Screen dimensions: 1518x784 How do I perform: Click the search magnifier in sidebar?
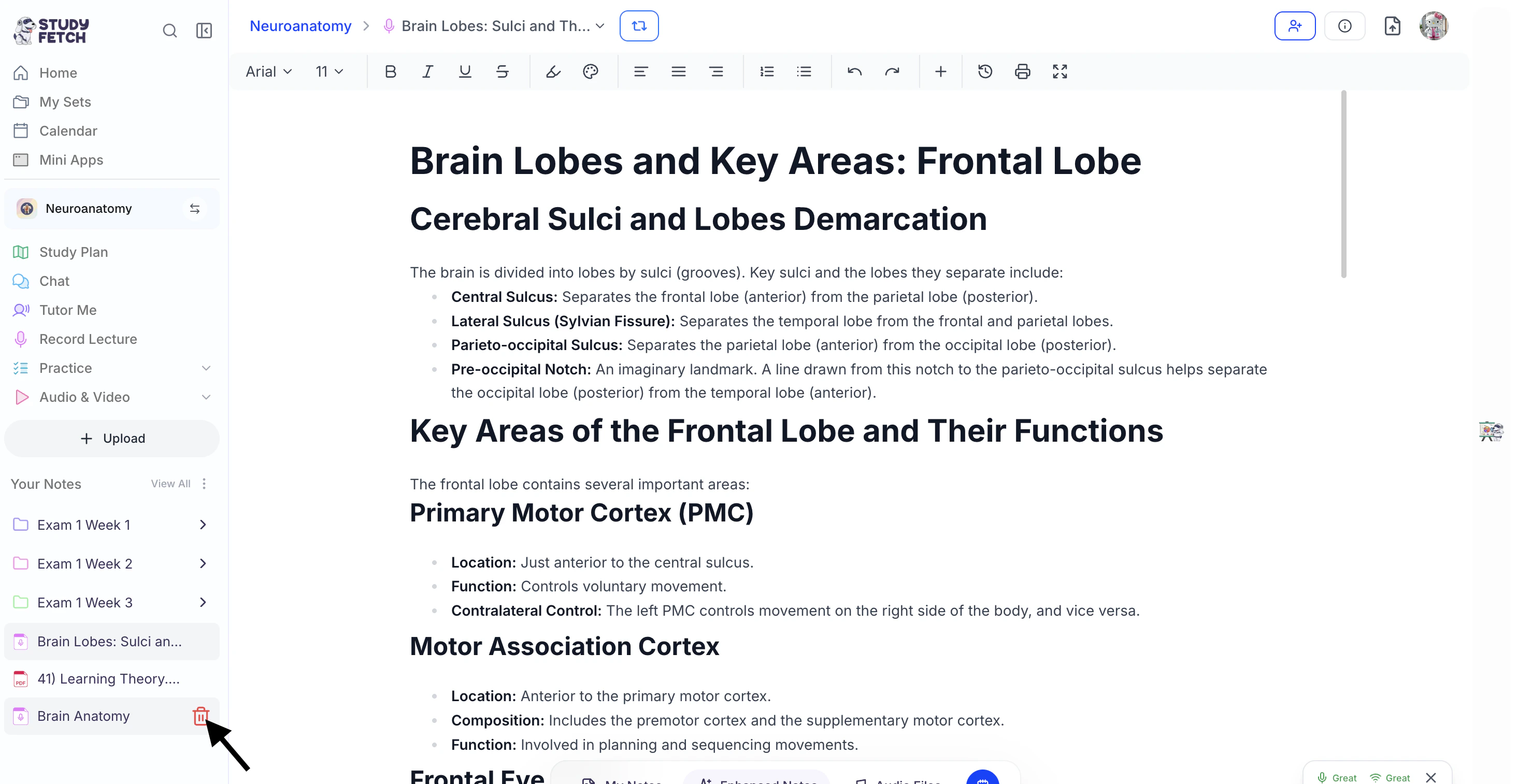(170, 30)
